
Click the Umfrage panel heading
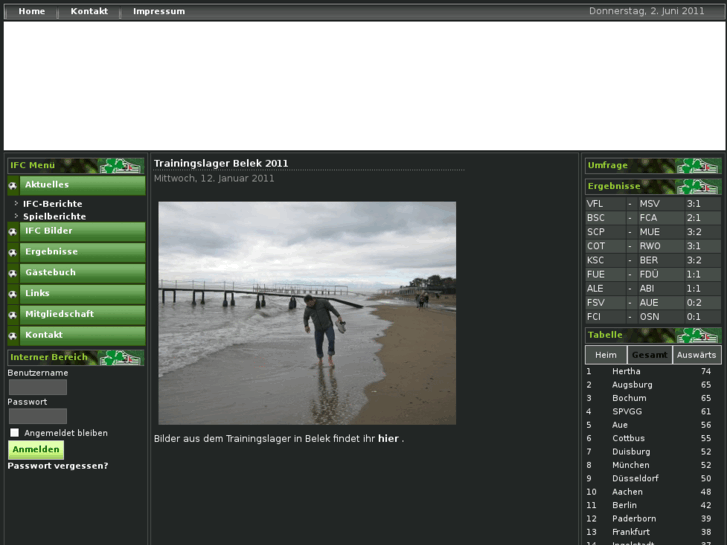point(607,165)
